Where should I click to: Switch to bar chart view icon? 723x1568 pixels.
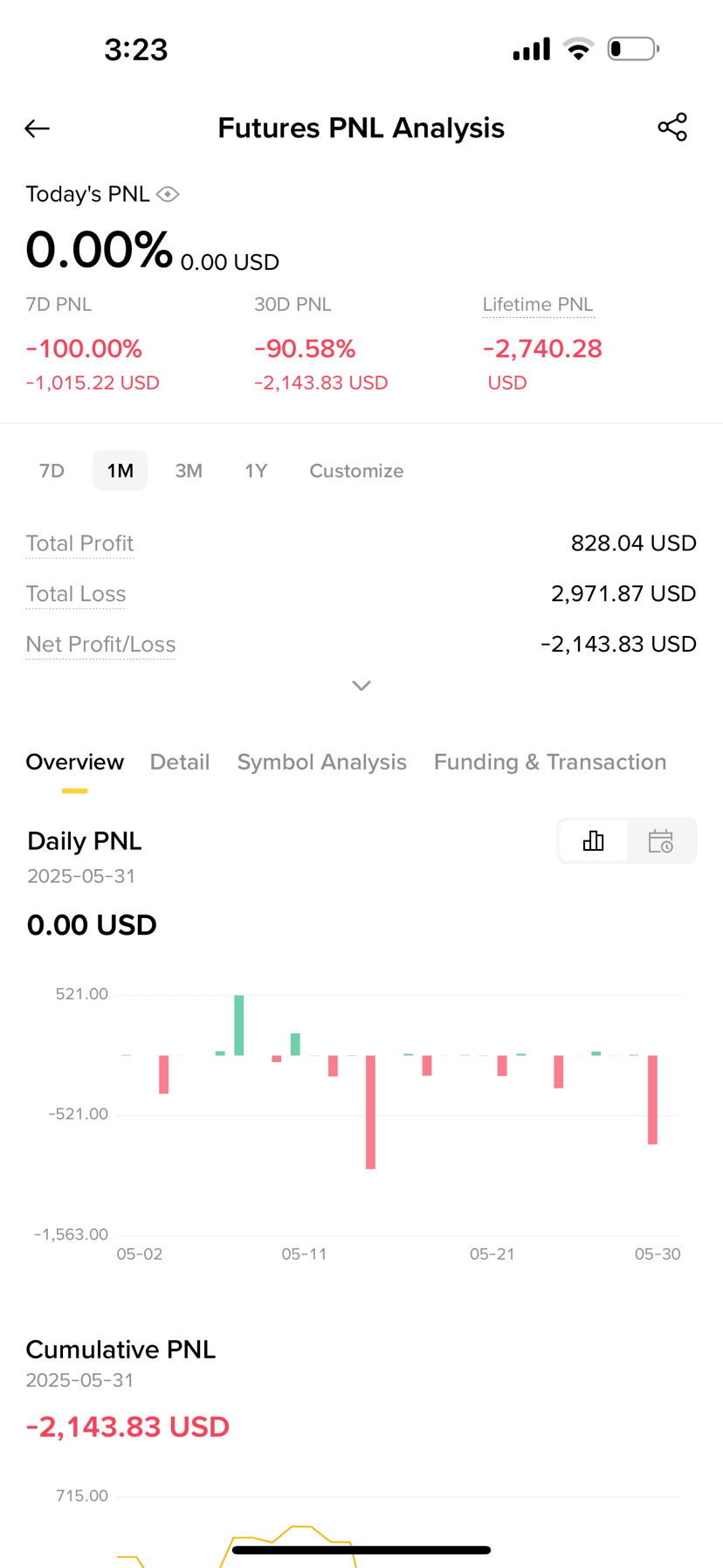(593, 840)
